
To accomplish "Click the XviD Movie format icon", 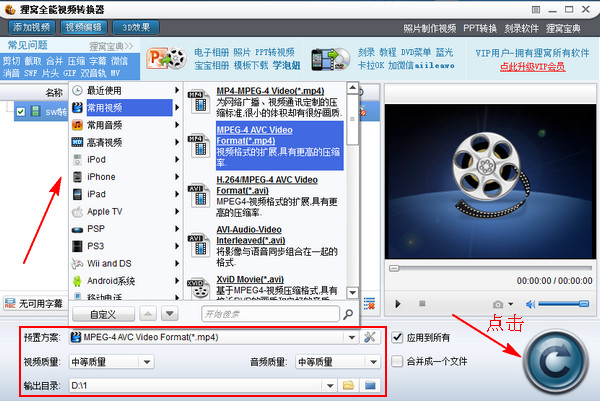I will (199, 289).
